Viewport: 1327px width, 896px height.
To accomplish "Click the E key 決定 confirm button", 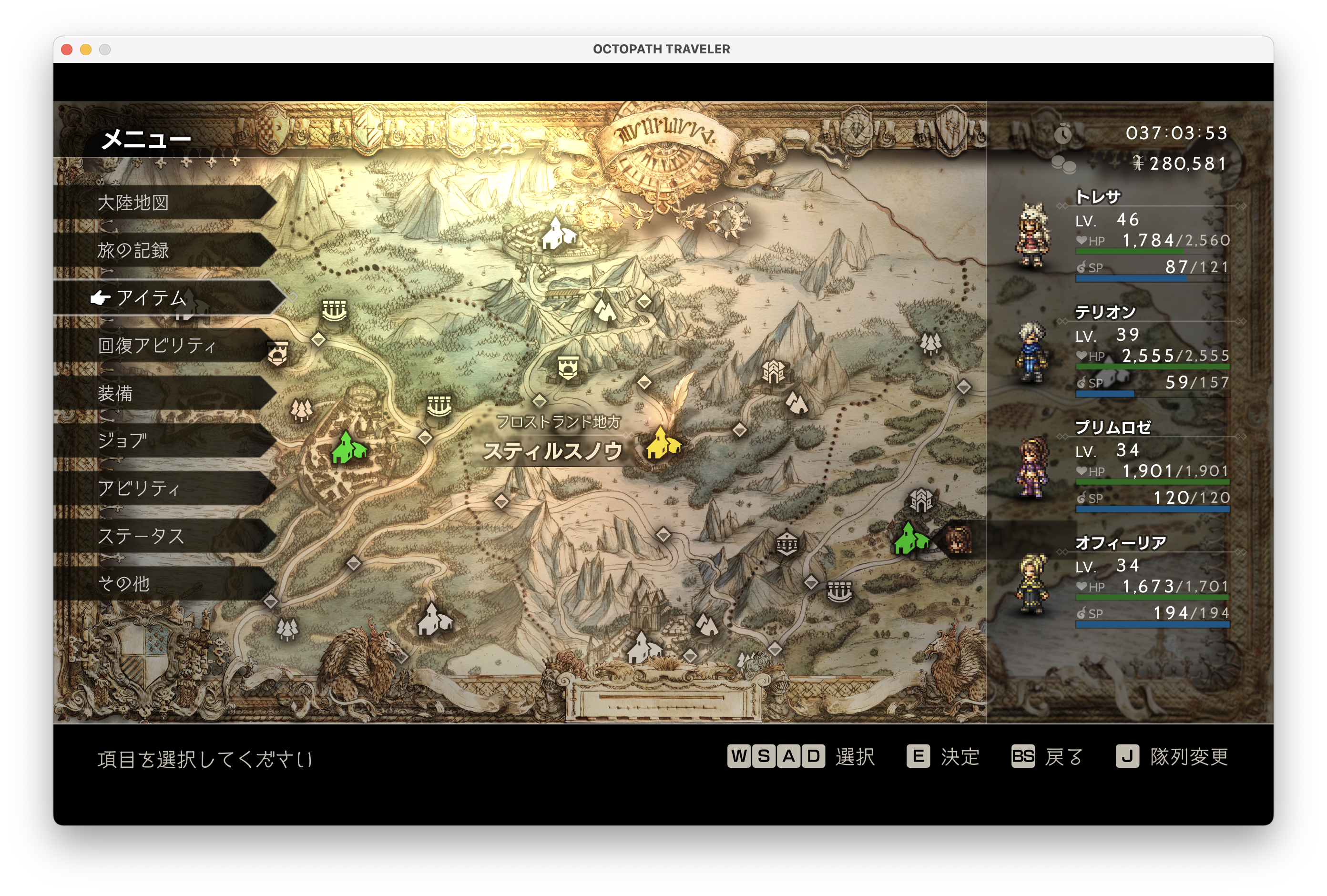I will coord(918,756).
